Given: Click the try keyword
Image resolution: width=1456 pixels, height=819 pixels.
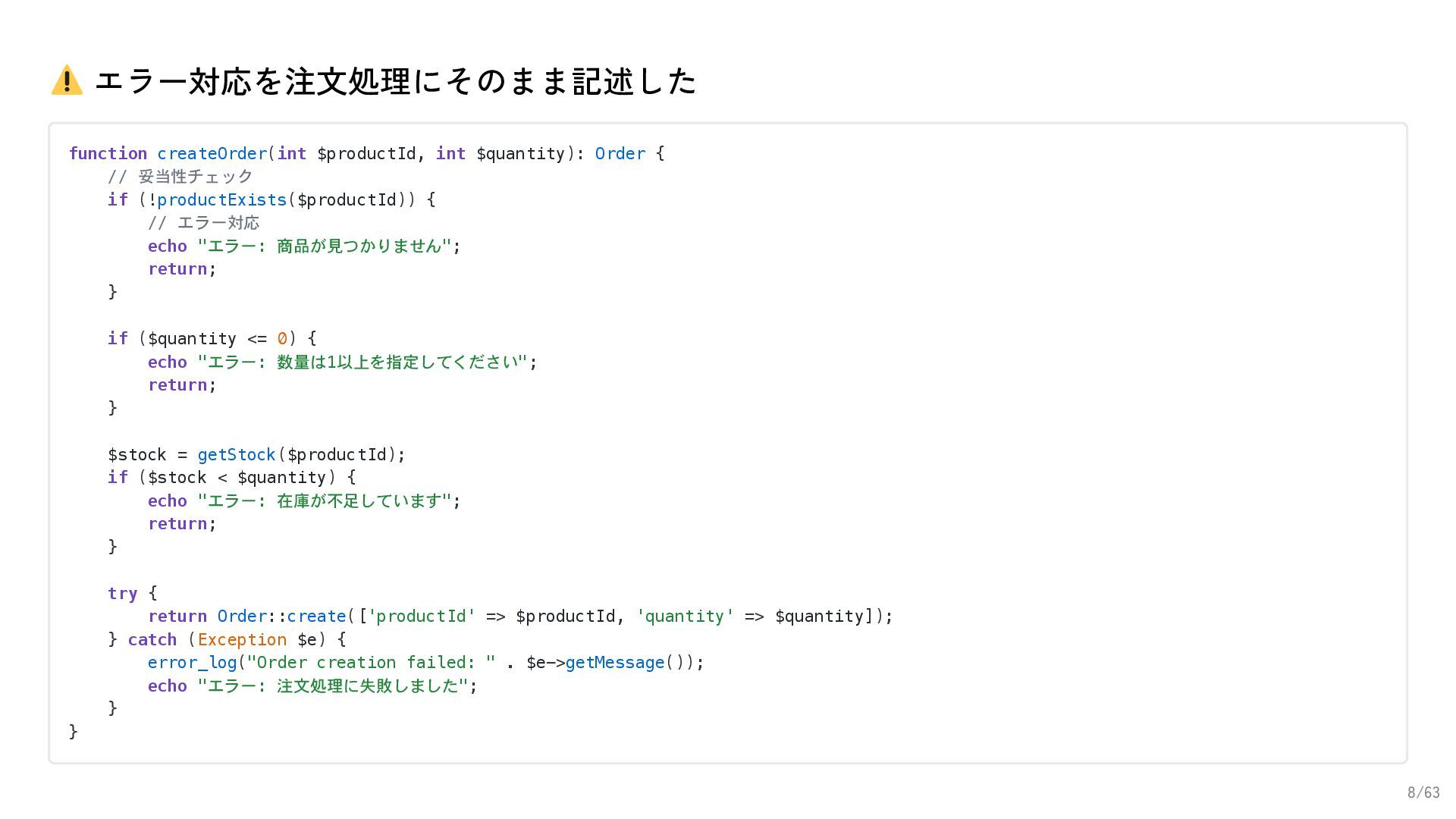Looking at the screenshot, I should pyautogui.click(x=122, y=593).
